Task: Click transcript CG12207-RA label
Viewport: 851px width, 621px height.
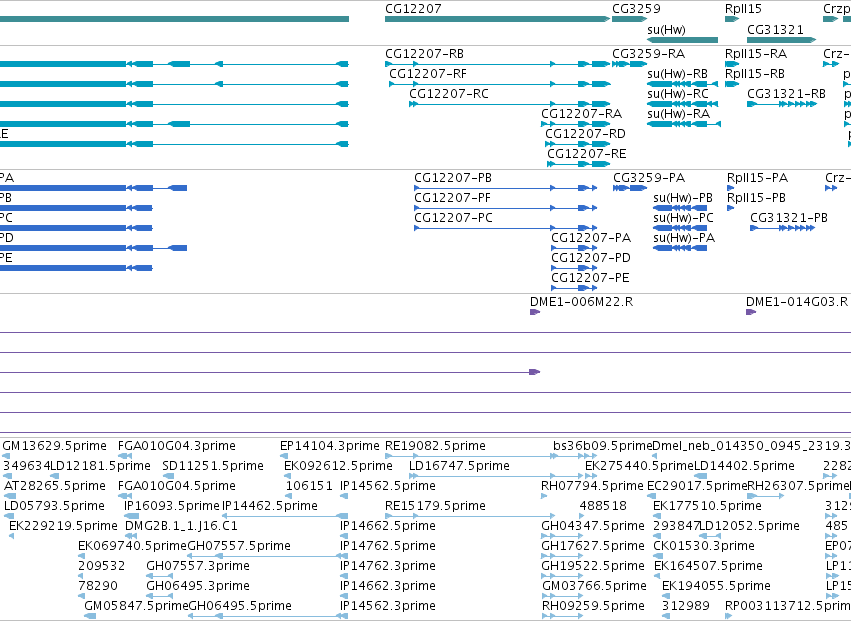Action: (x=581, y=114)
